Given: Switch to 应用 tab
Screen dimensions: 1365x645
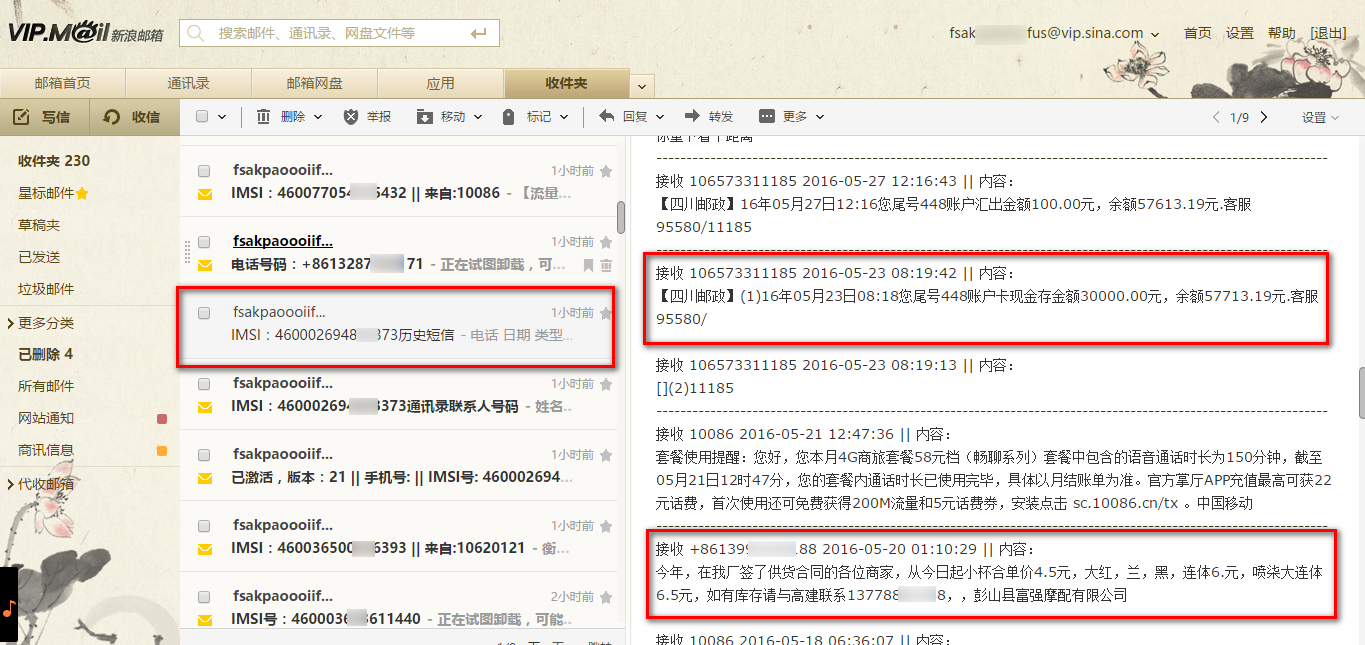Looking at the screenshot, I should 440,83.
